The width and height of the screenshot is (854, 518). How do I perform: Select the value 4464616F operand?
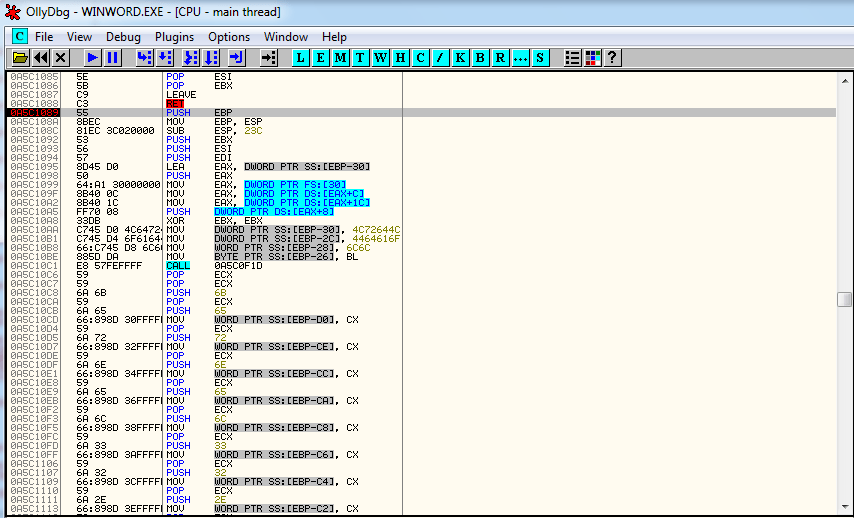coord(376,239)
